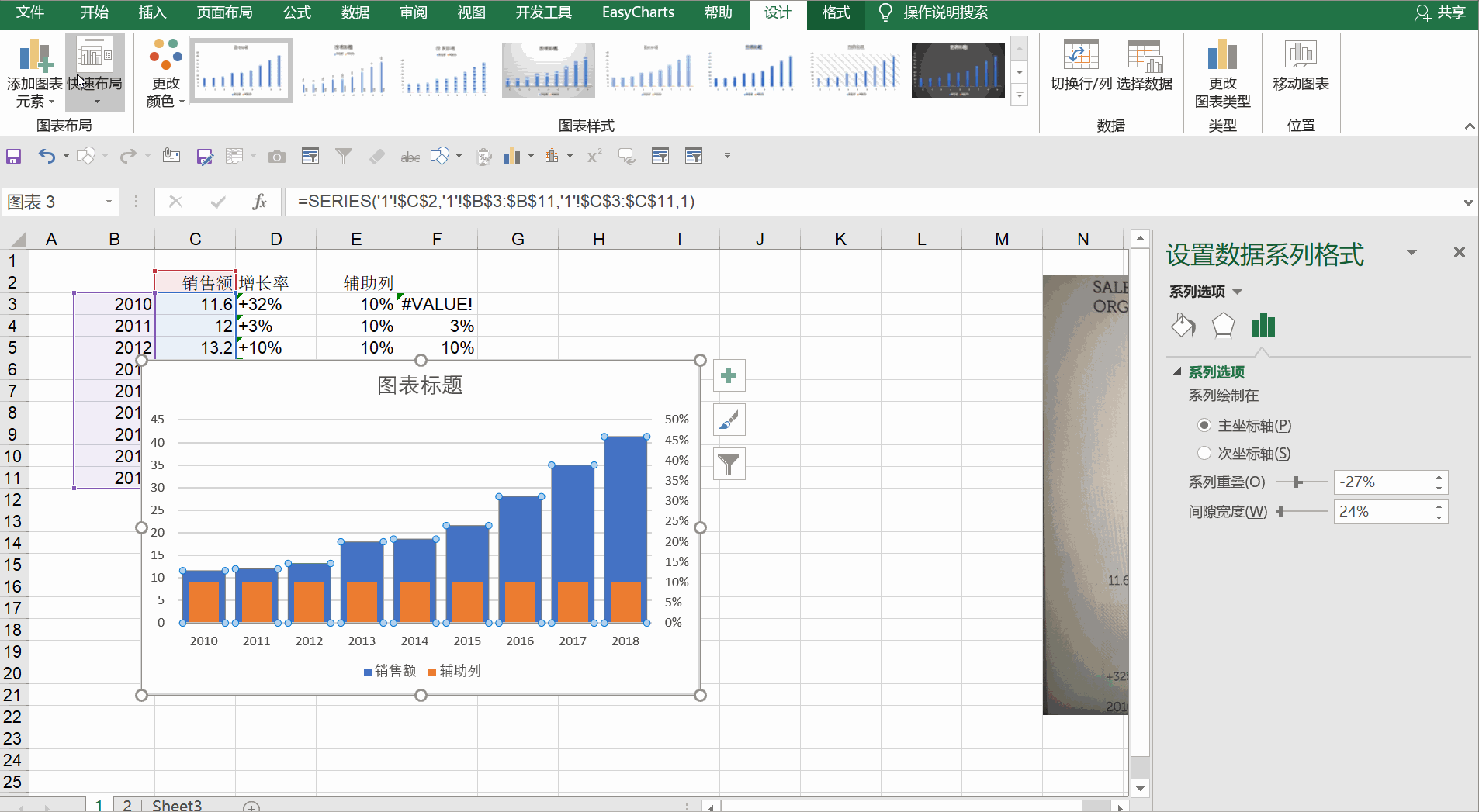This screenshot has height=812, width=1479.
Task: Open the Fill & Line paint bucket tab
Action: [1183, 326]
